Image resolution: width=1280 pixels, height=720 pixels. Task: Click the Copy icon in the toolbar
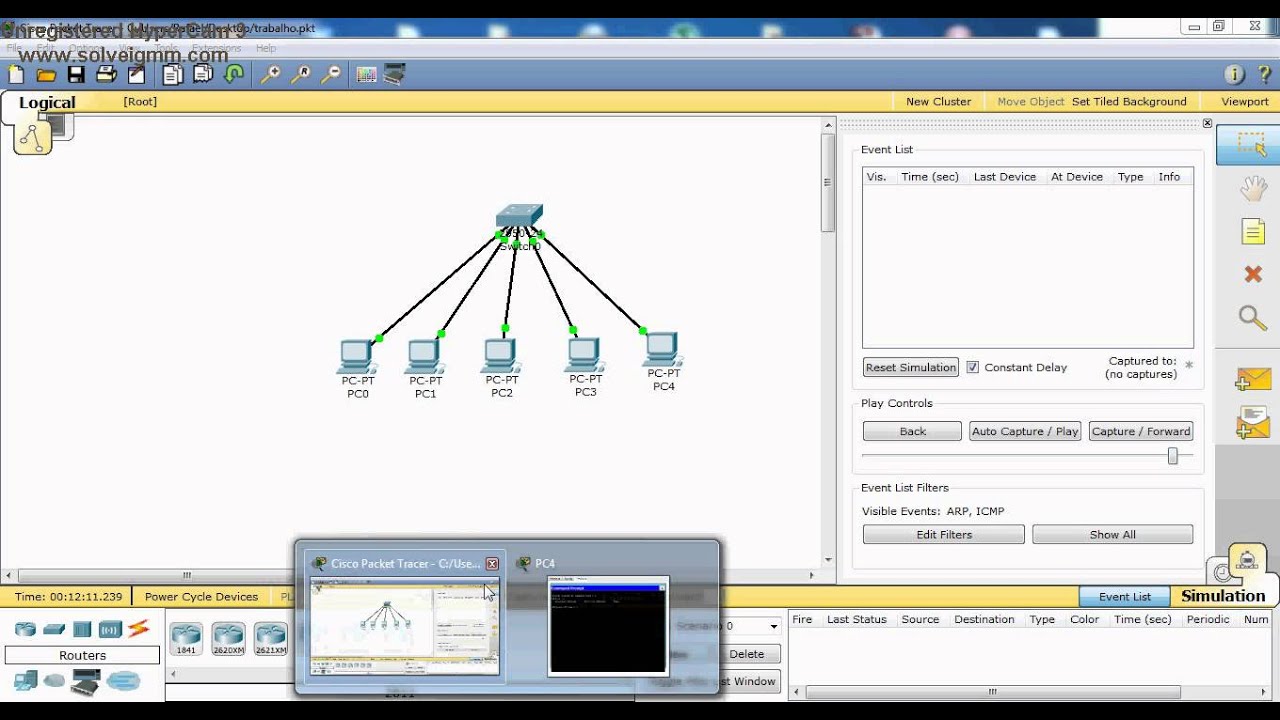point(173,75)
